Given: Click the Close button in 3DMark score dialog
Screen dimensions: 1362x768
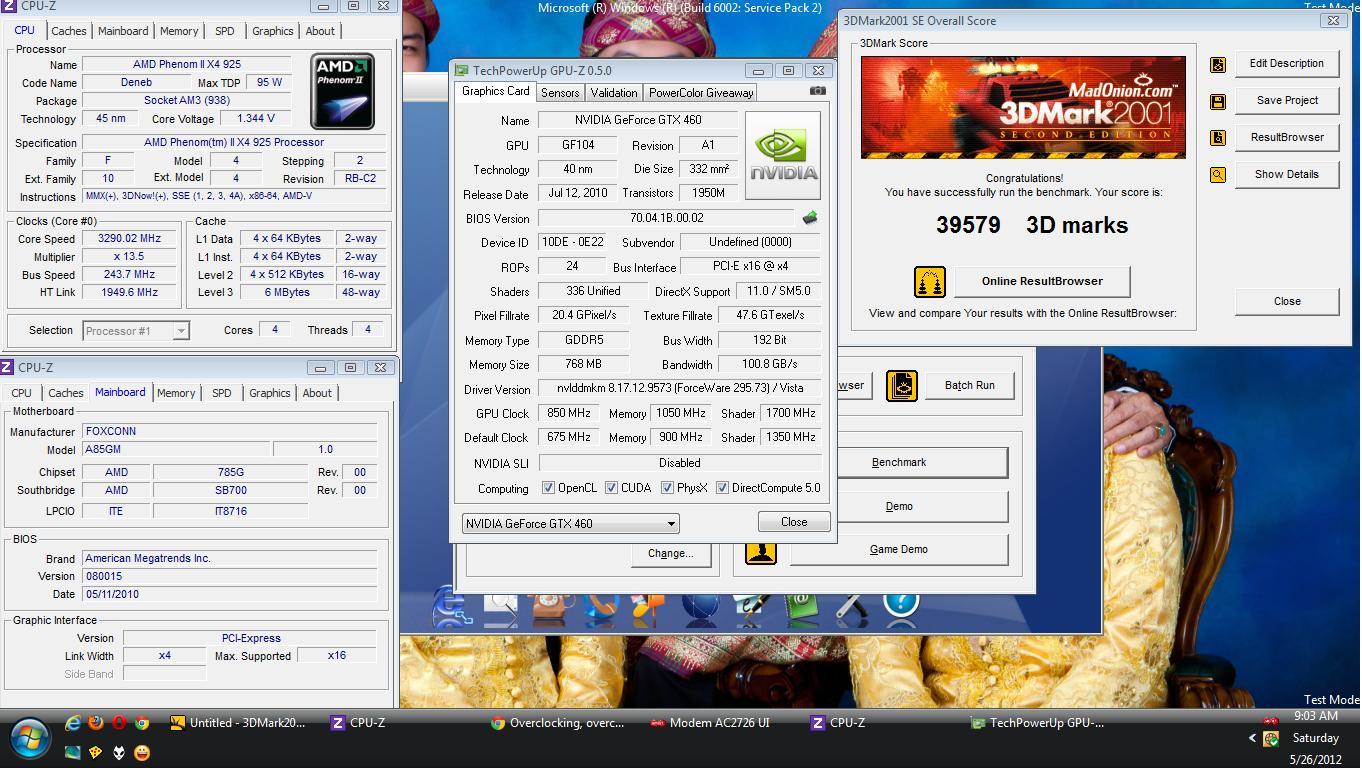Looking at the screenshot, I should (1287, 301).
